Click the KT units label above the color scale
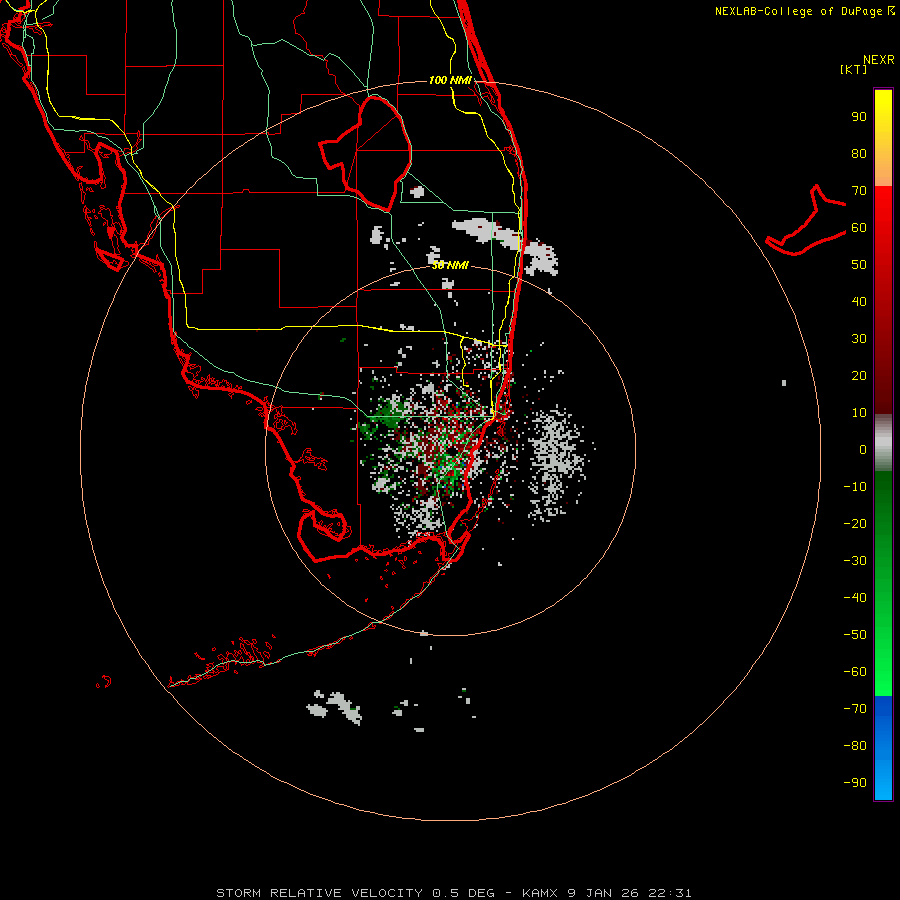 [853, 69]
